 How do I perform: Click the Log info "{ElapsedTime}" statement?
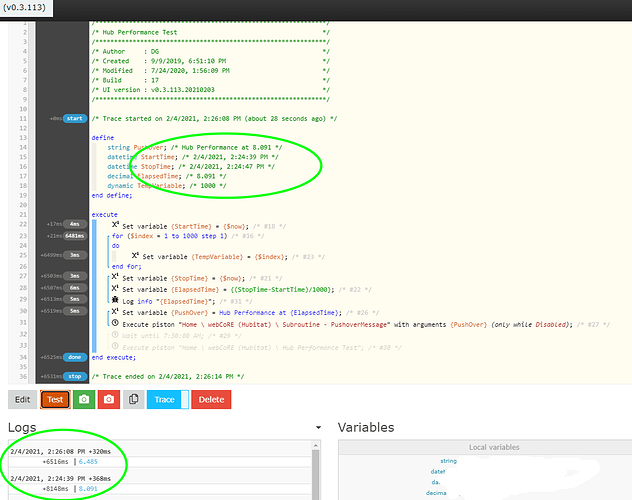tap(169, 301)
